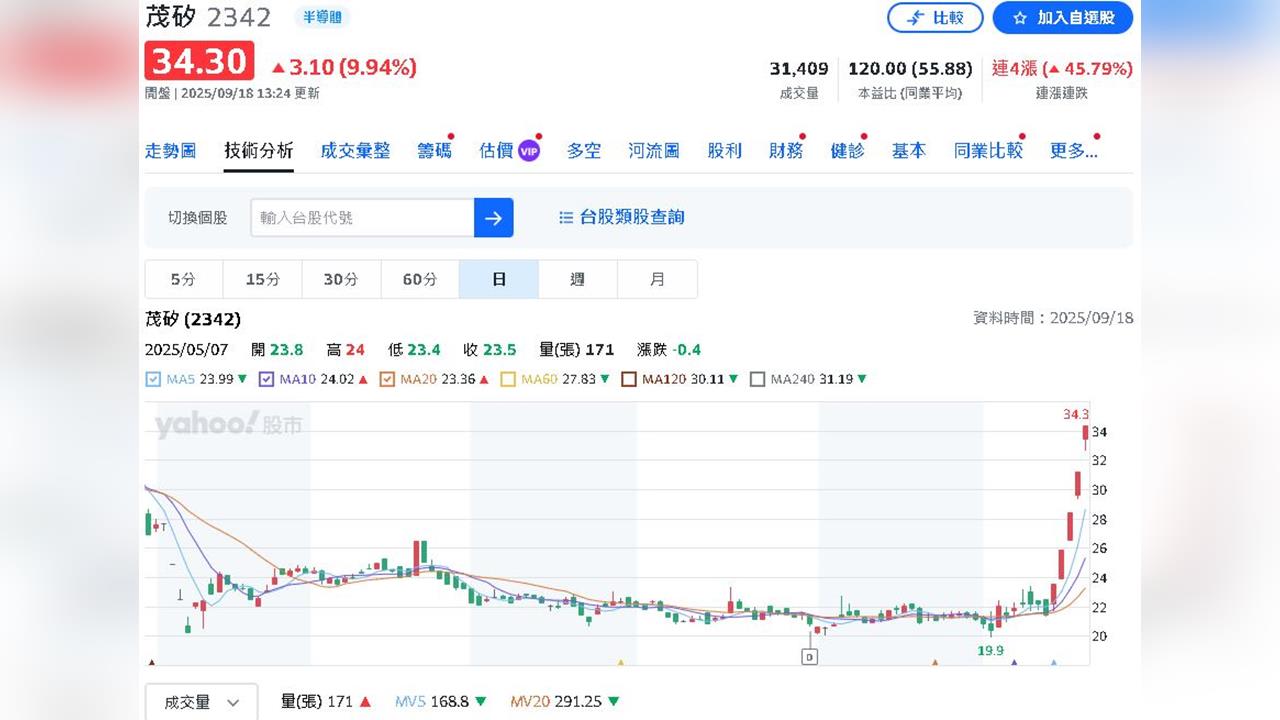The height and width of the screenshot is (720, 1280).
Task: Switch to the 週 weekly chart interval
Action: click(x=577, y=279)
